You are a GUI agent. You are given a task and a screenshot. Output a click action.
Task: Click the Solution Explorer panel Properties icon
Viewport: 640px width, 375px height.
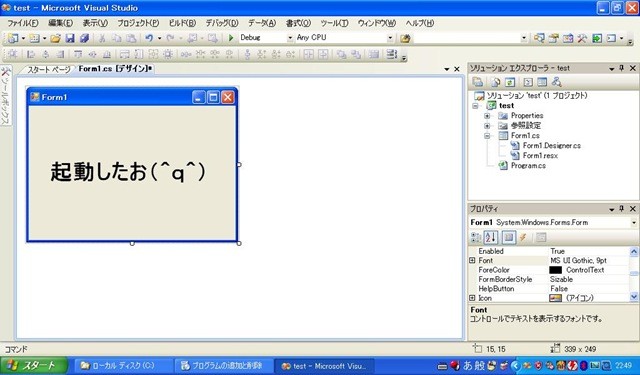click(x=478, y=82)
